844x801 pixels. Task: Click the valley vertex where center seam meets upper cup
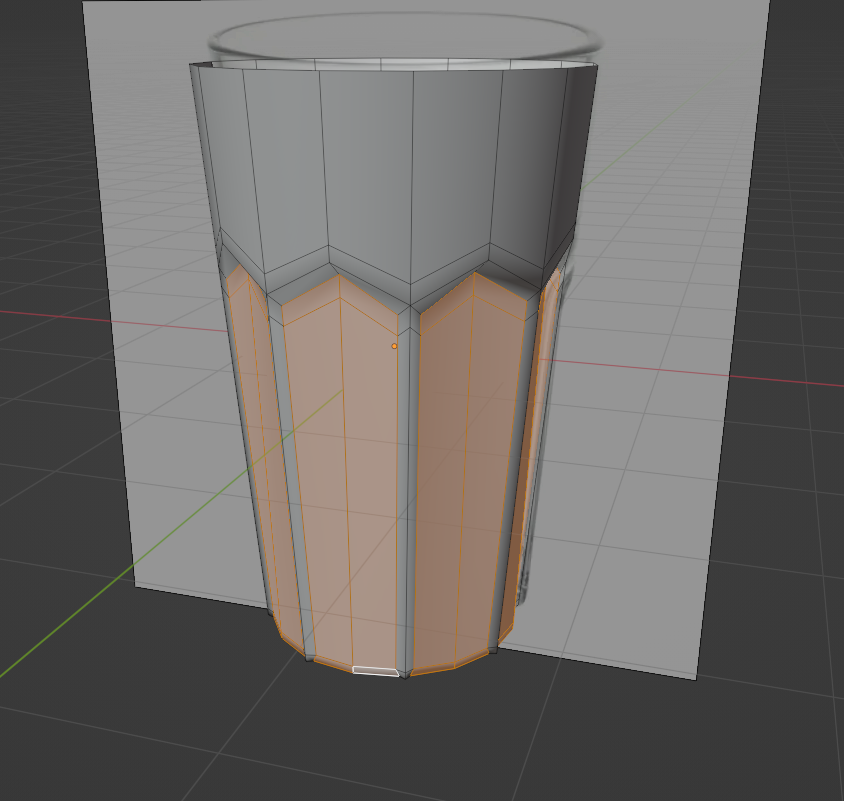(x=411, y=306)
